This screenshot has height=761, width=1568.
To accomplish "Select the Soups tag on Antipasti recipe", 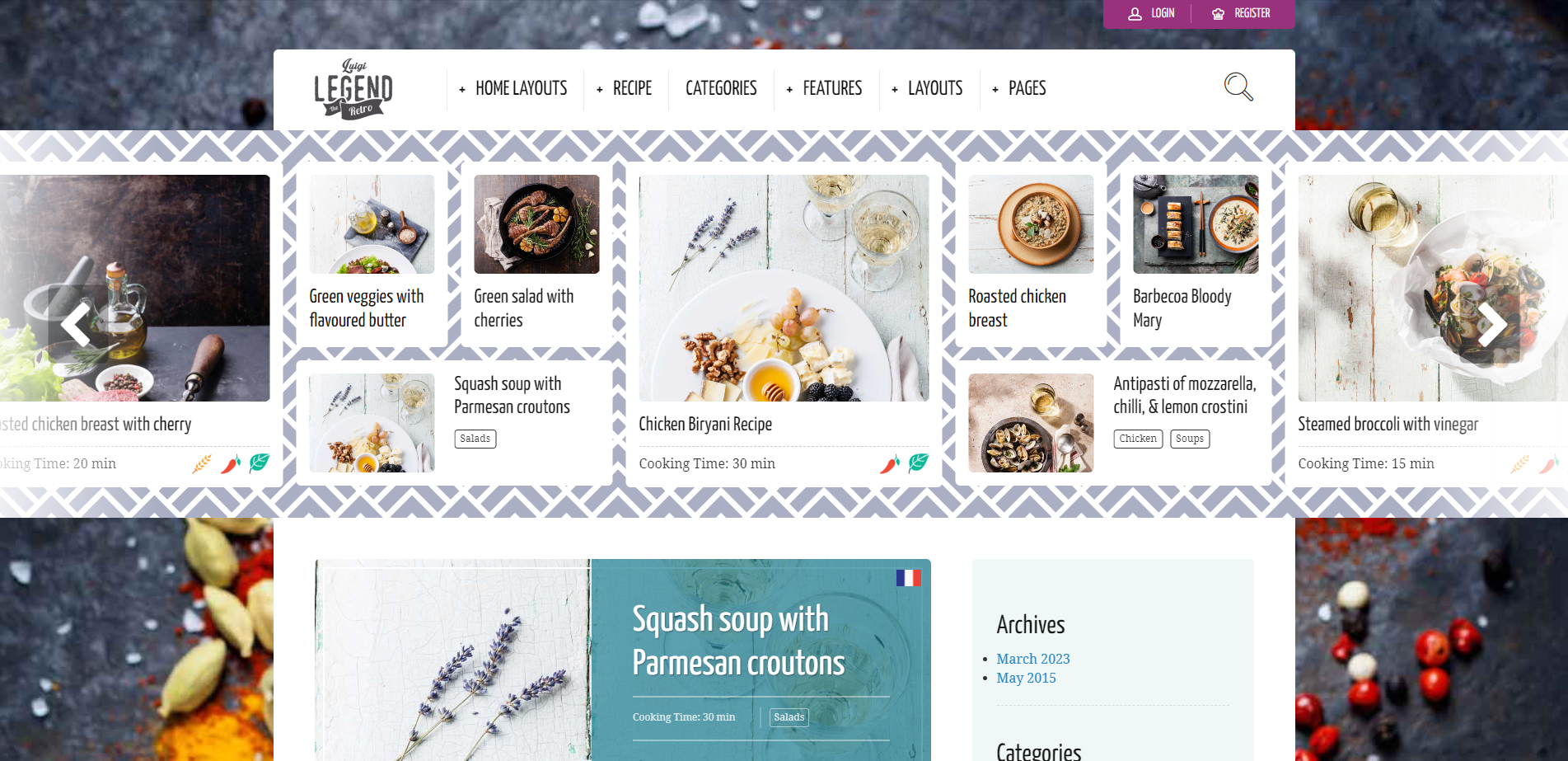I will tap(1190, 439).
